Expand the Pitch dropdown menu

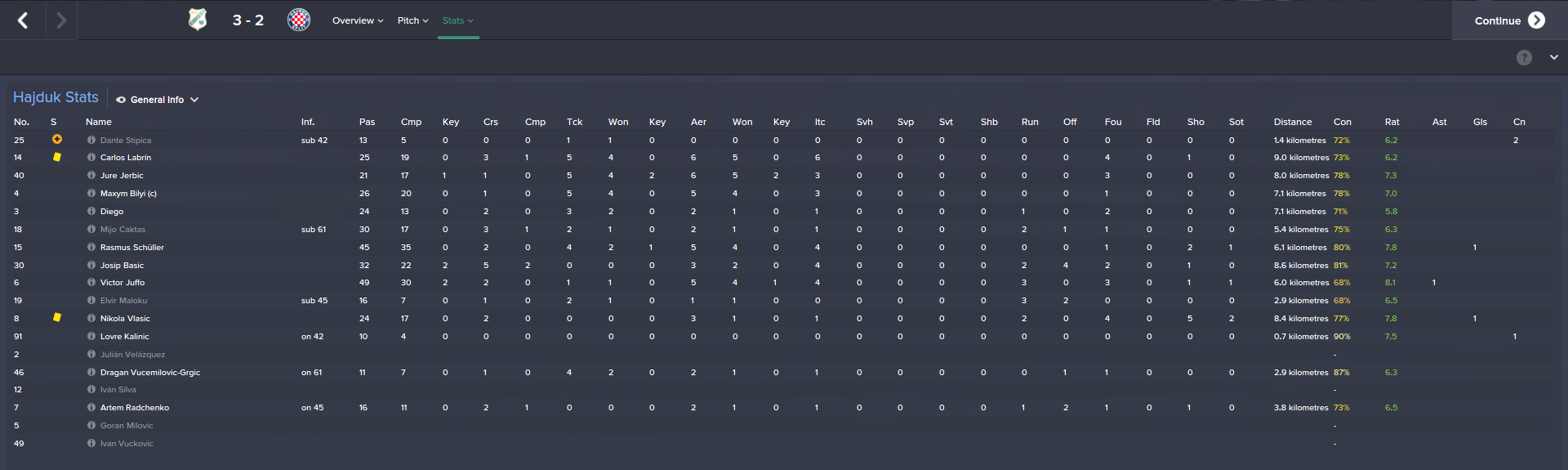click(412, 20)
